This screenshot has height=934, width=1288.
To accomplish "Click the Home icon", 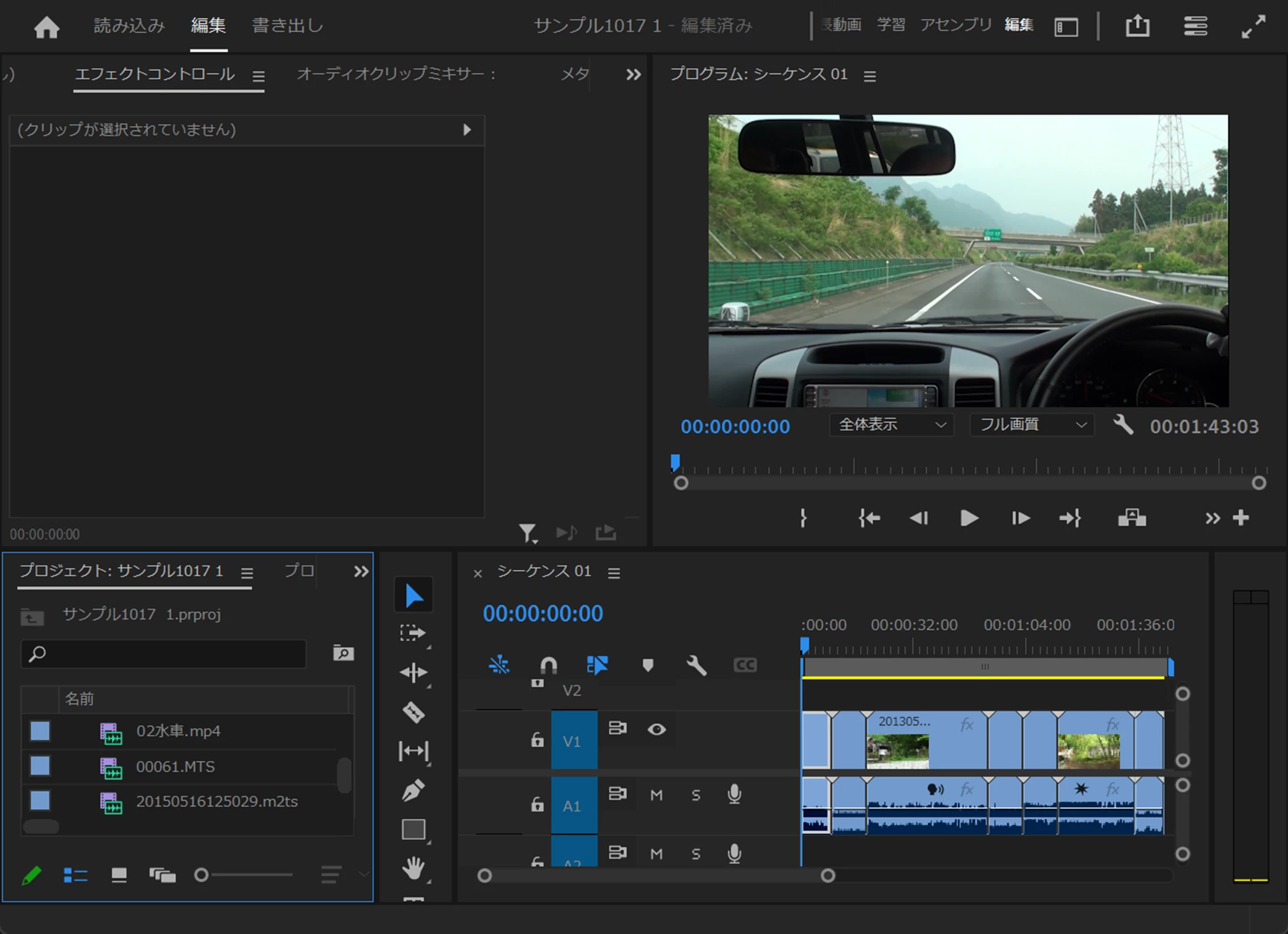I will coord(46,27).
